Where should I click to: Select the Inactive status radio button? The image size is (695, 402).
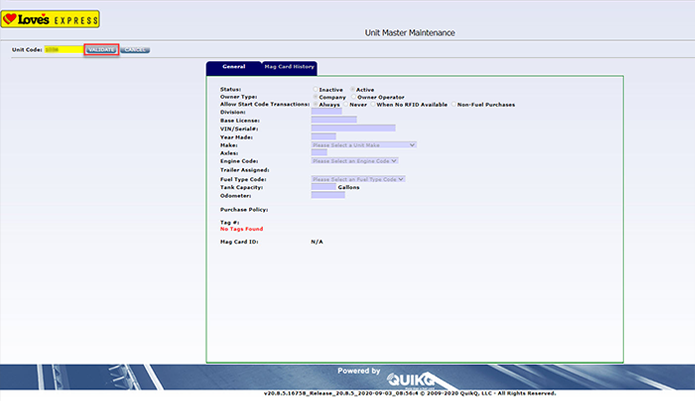pos(316,90)
